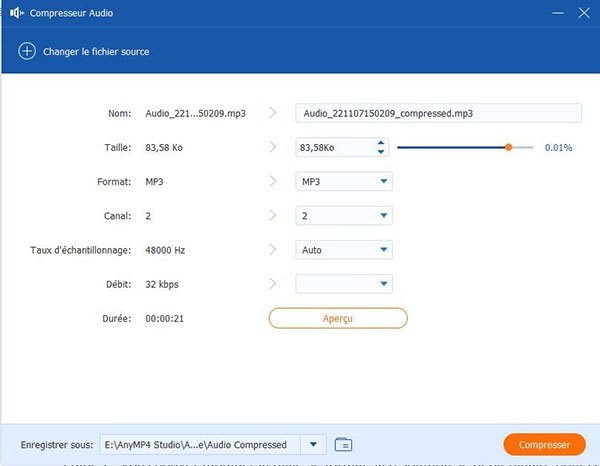Viewport: 600px width, 466px height.
Task: Click the arrow chevron in Canal row
Action: (x=272, y=215)
